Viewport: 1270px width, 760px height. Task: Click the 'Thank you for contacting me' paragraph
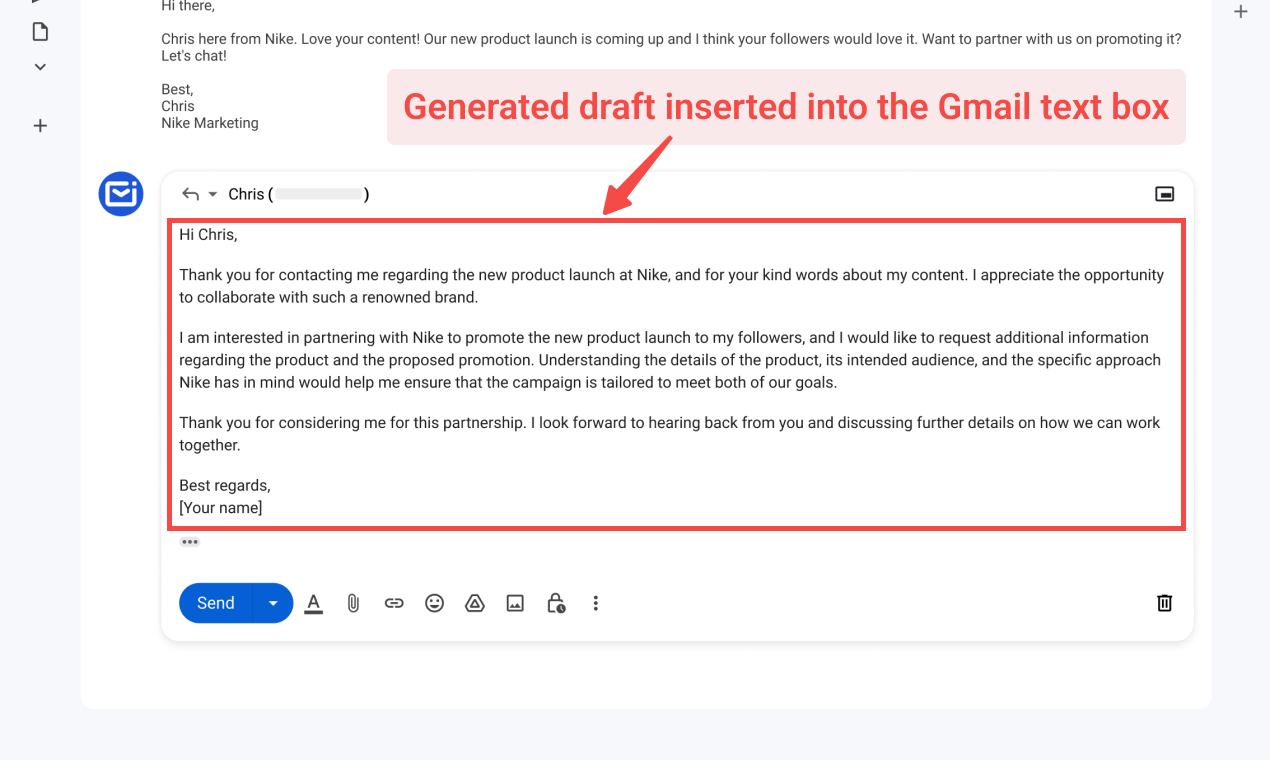tap(672, 286)
